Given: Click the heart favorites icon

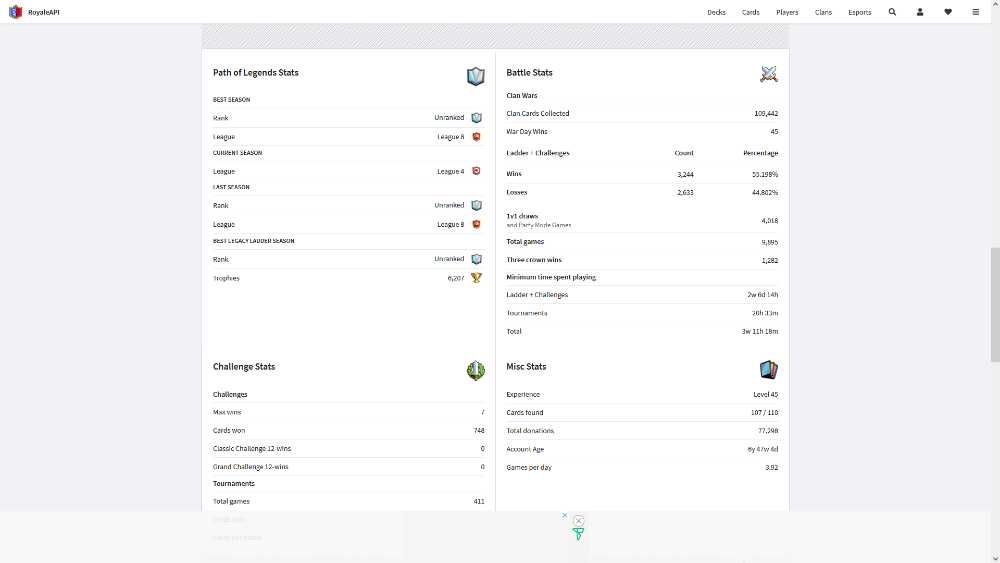Looking at the screenshot, I should click(948, 11).
